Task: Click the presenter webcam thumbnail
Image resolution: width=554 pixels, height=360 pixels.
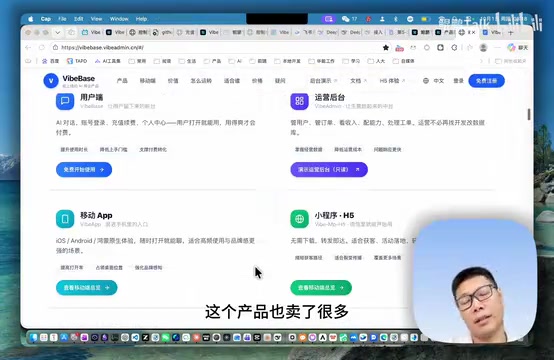Action: (x=475, y=282)
